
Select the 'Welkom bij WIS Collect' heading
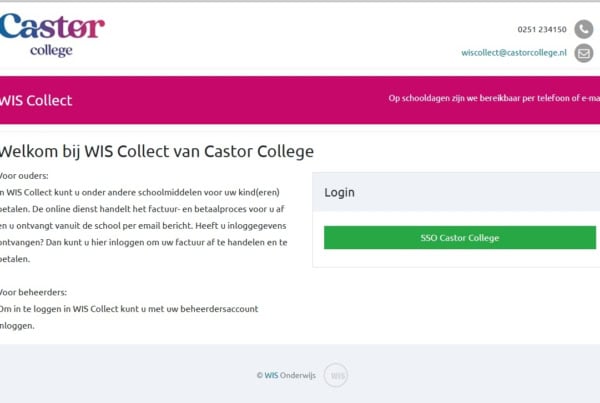157,152
